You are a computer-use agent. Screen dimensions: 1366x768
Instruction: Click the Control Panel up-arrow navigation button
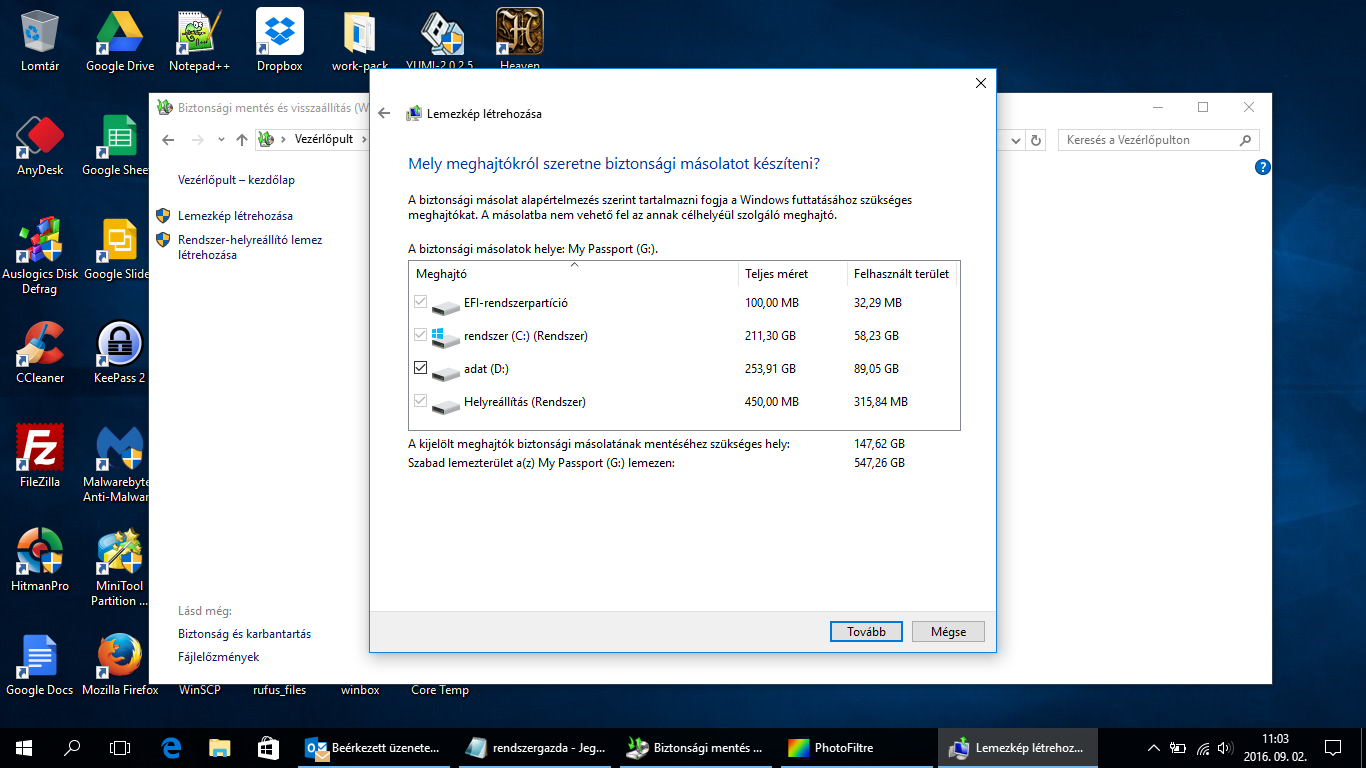pyautogui.click(x=241, y=140)
